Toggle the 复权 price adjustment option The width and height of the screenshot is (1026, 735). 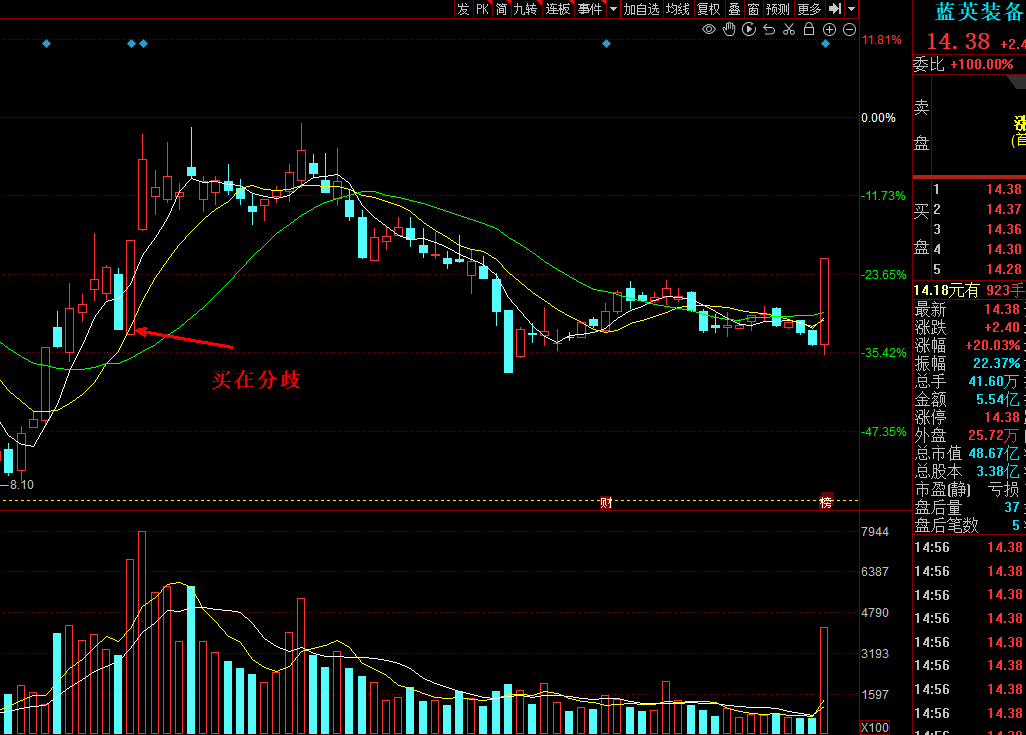pos(709,9)
